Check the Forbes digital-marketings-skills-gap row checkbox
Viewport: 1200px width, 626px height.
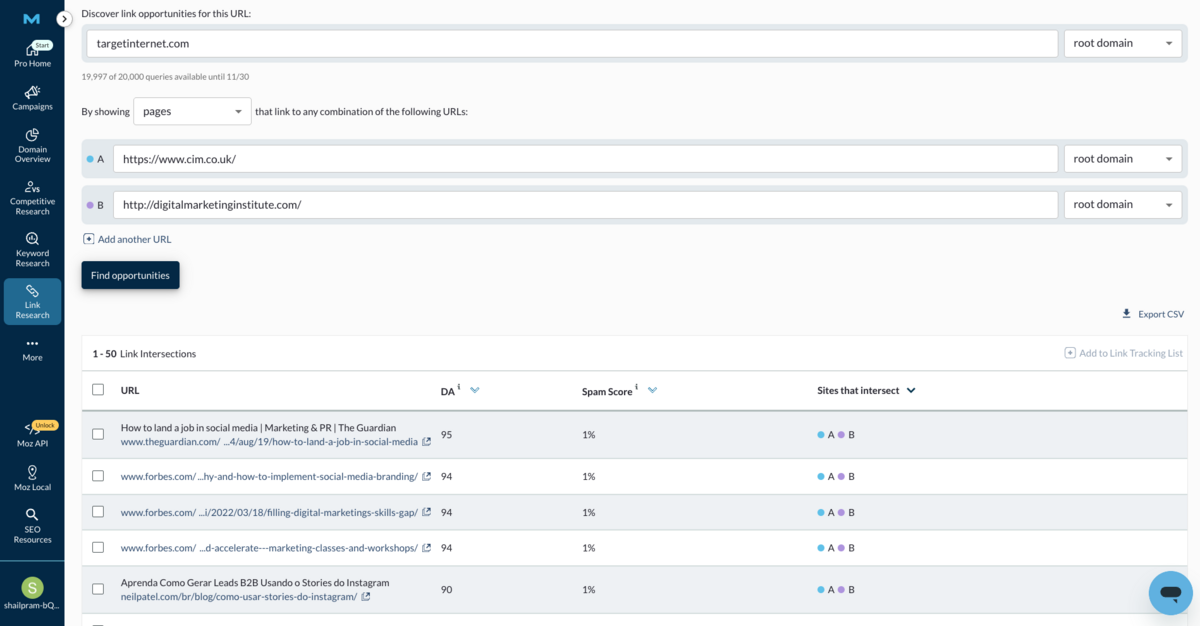pos(98,511)
